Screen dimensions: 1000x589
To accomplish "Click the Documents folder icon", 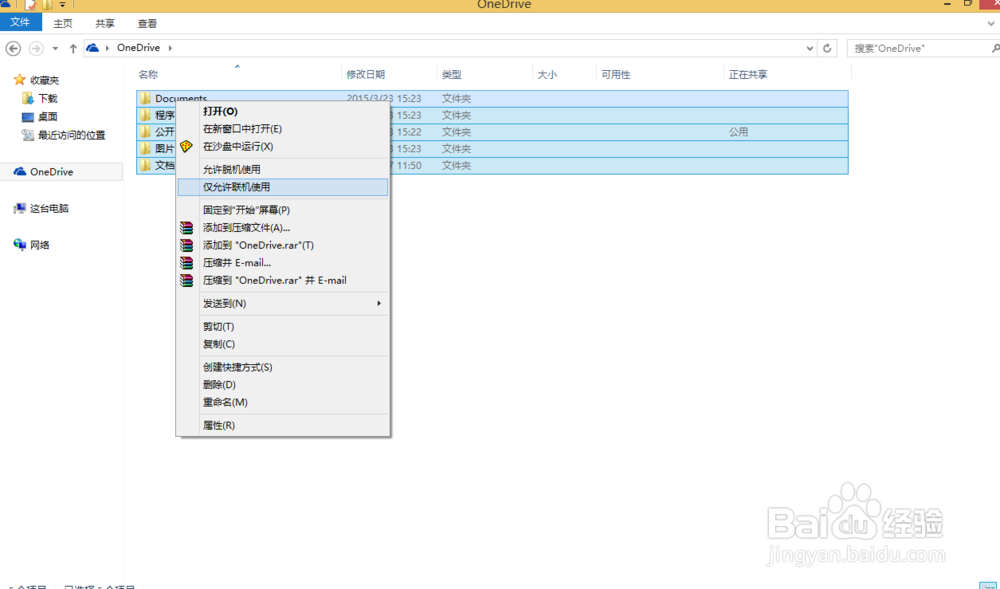I will [145, 98].
